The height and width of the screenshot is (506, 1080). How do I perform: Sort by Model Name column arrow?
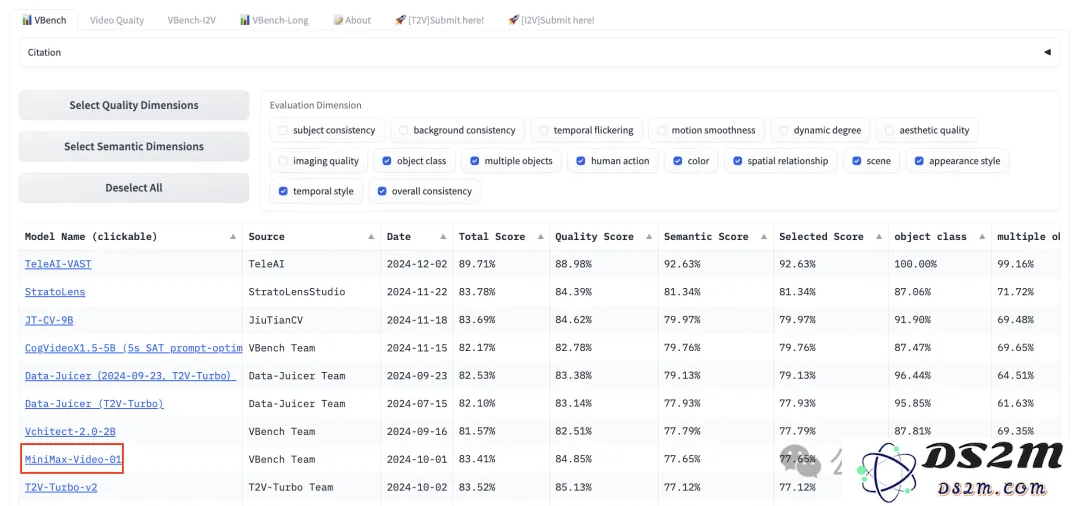[233, 237]
